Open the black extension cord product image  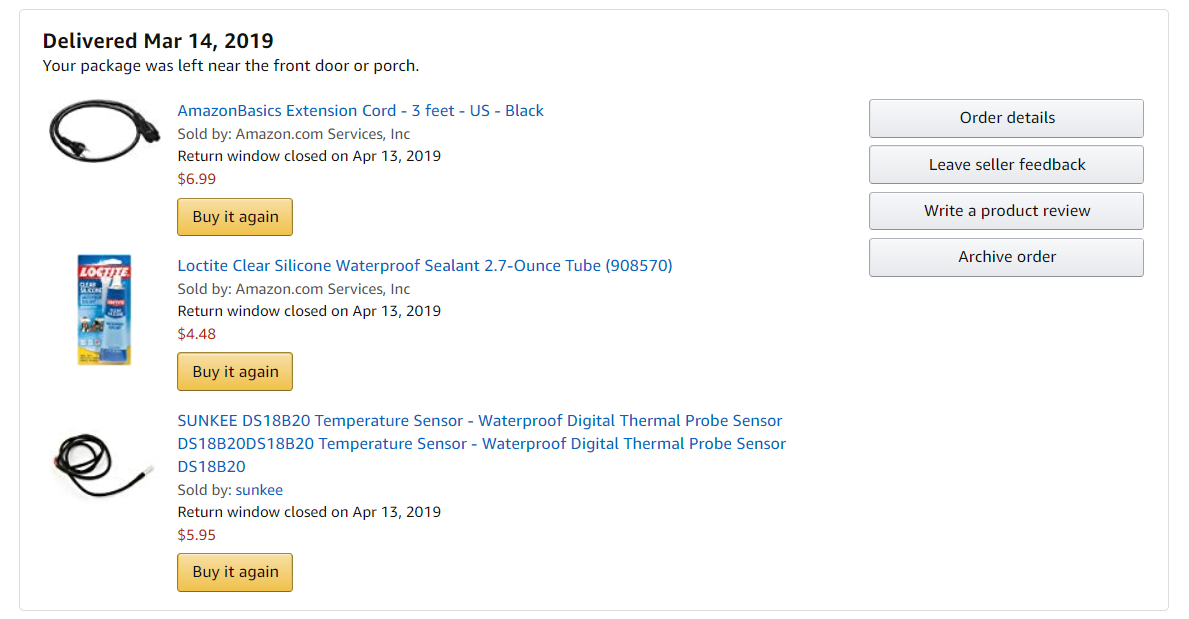[x=105, y=131]
